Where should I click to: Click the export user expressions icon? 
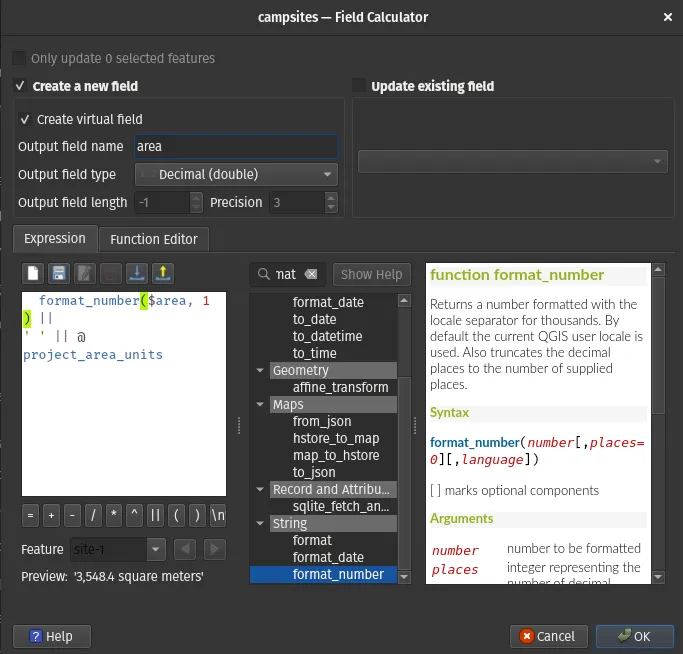click(163, 274)
